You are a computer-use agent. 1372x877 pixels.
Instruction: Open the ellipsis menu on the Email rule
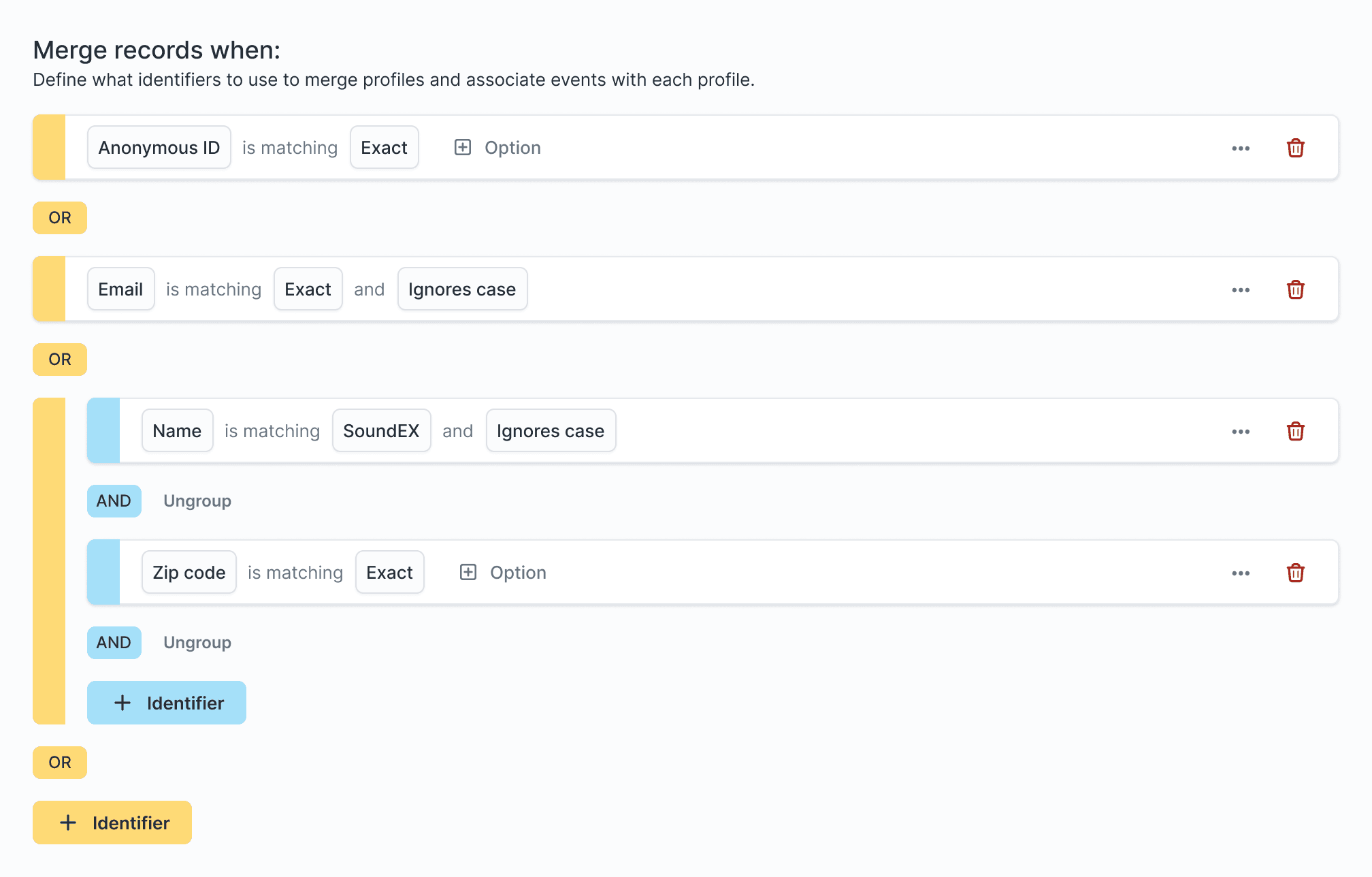tap(1241, 289)
